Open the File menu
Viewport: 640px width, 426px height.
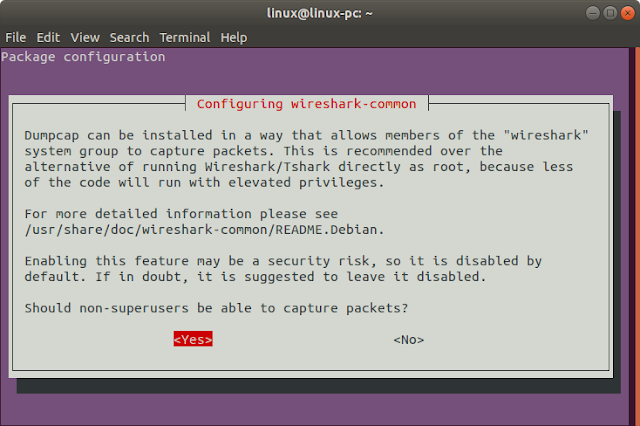(16, 38)
